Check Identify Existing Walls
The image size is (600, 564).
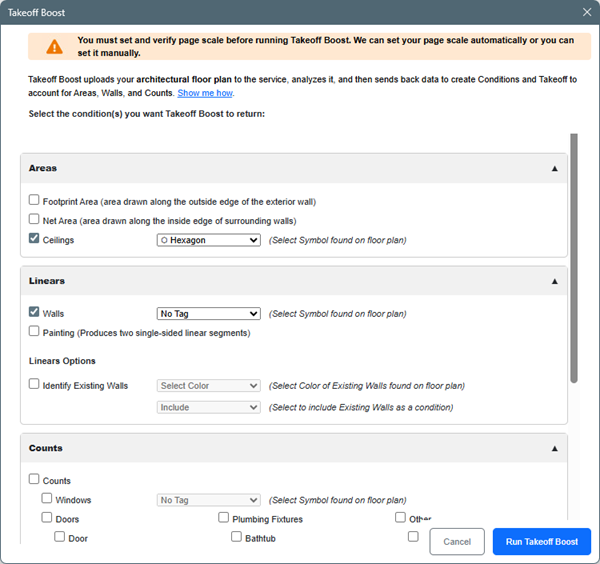(x=34, y=384)
